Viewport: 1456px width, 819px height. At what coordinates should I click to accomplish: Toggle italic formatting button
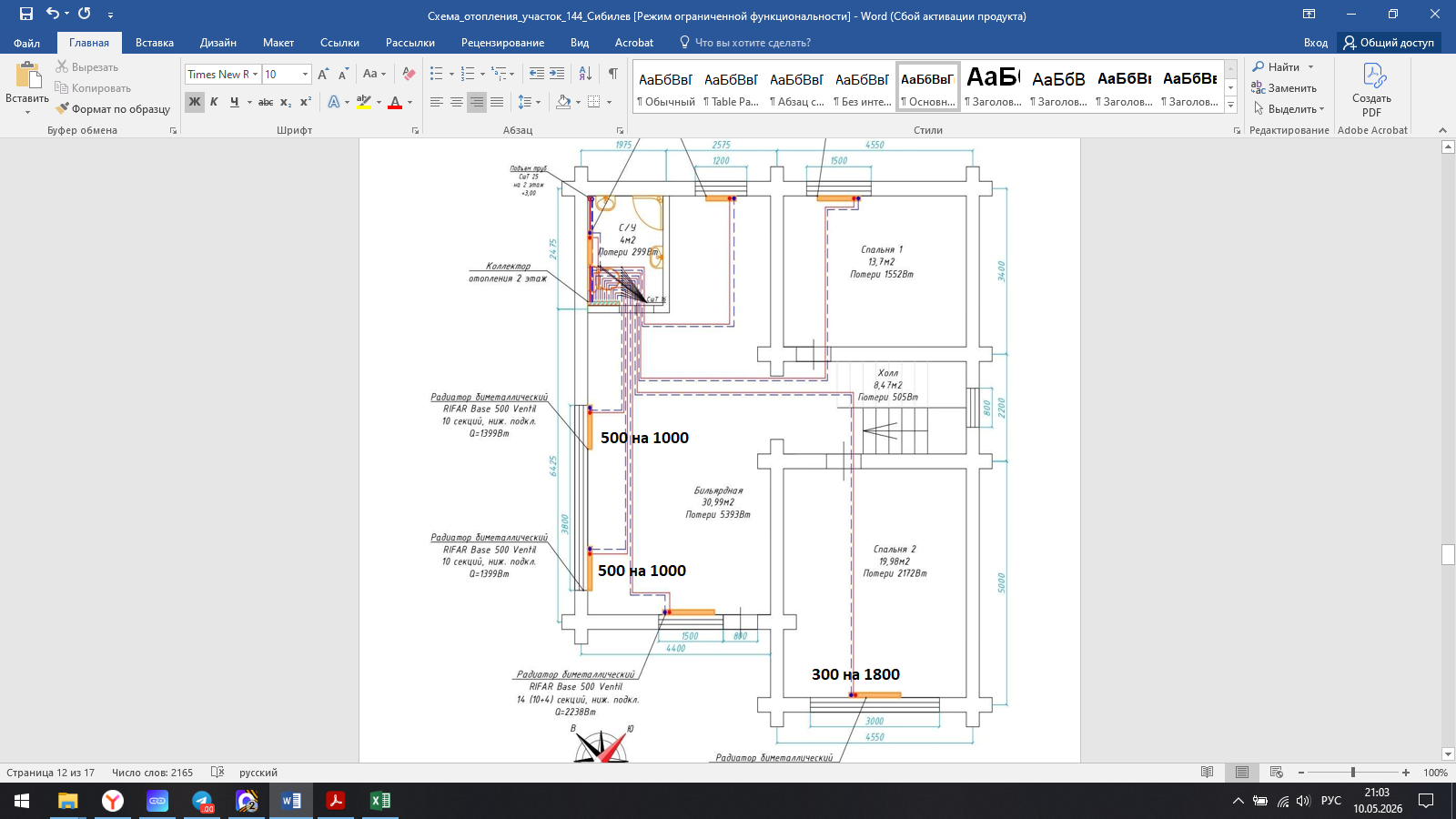coord(214,102)
